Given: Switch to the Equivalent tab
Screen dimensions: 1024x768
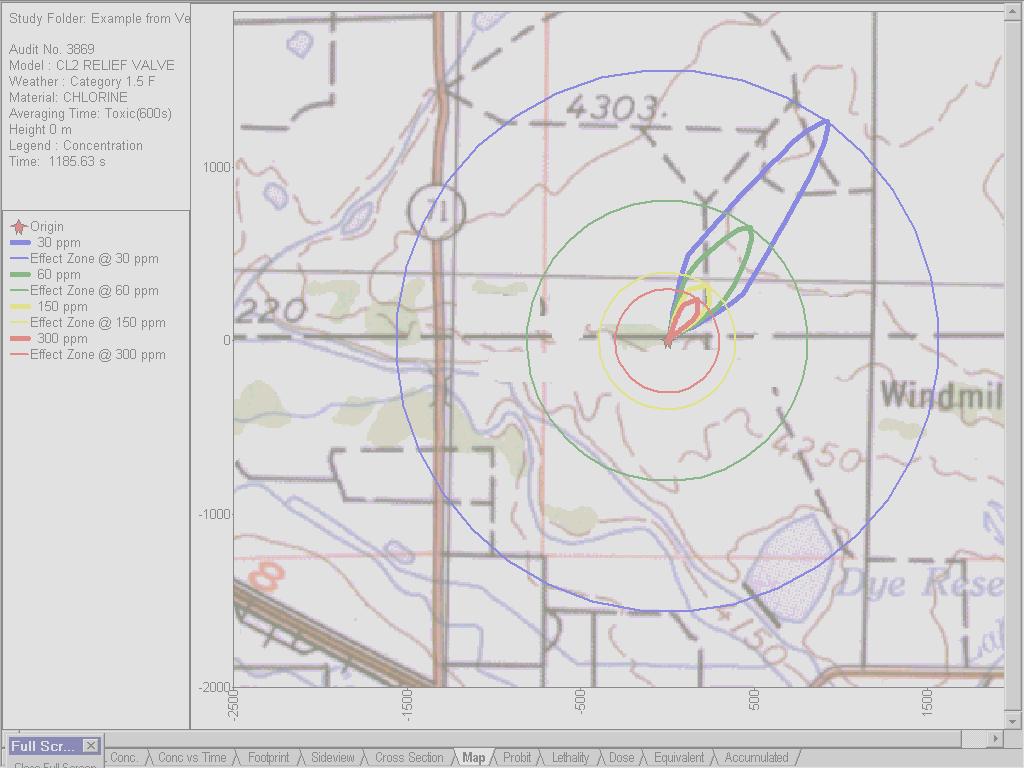Looking at the screenshot, I should coord(679,758).
